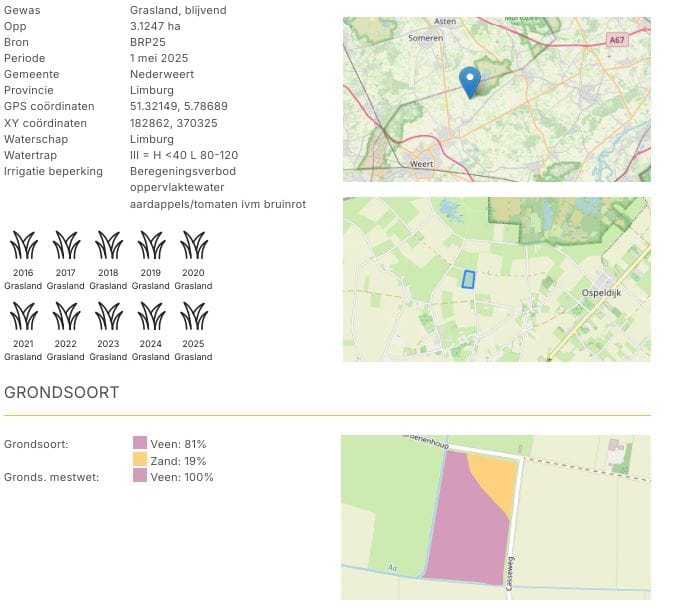This screenshot has height=613, width=676.
Task: Click the 2025 grassland crop icon
Action: pyautogui.click(x=194, y=316)
